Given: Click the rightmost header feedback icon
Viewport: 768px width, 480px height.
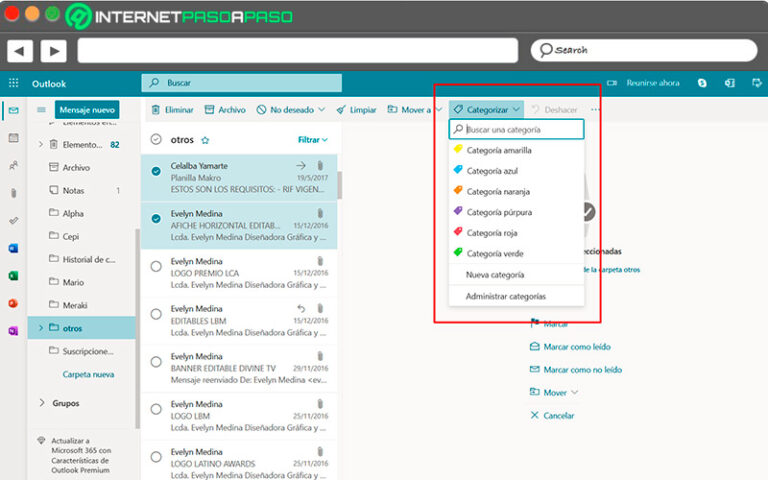Looking at the screenshot, I should pyautogui.click(x=757, y=83).
